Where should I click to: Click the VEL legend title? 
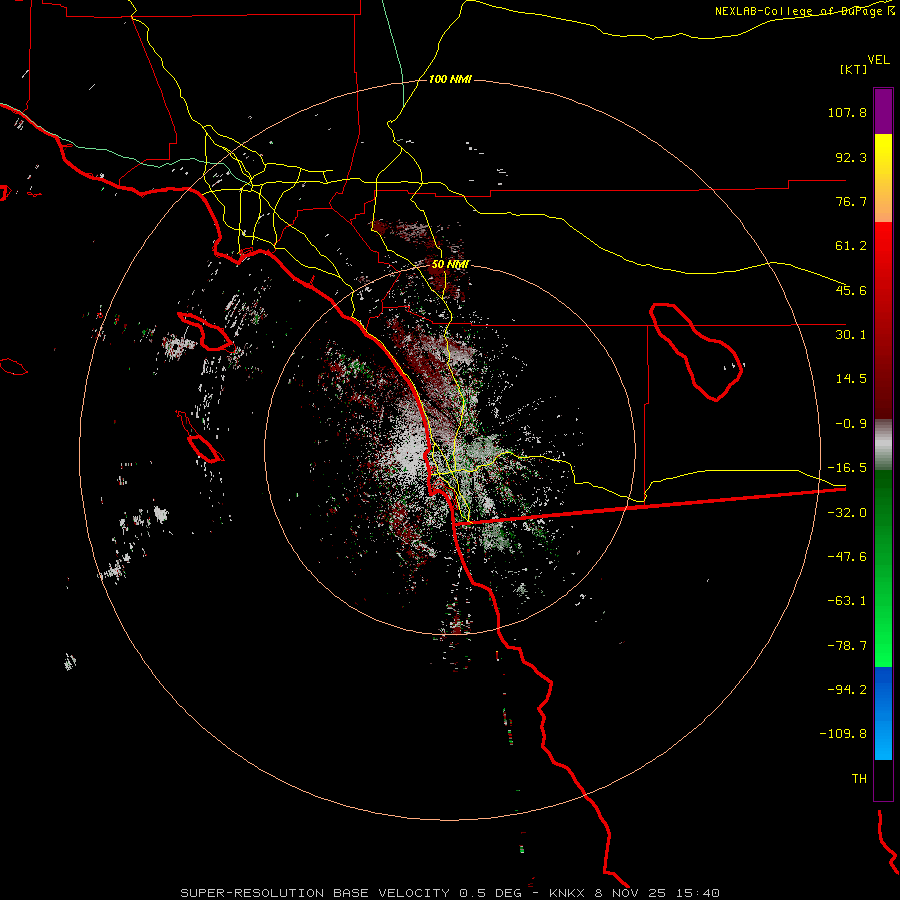[x=878, y=59]
